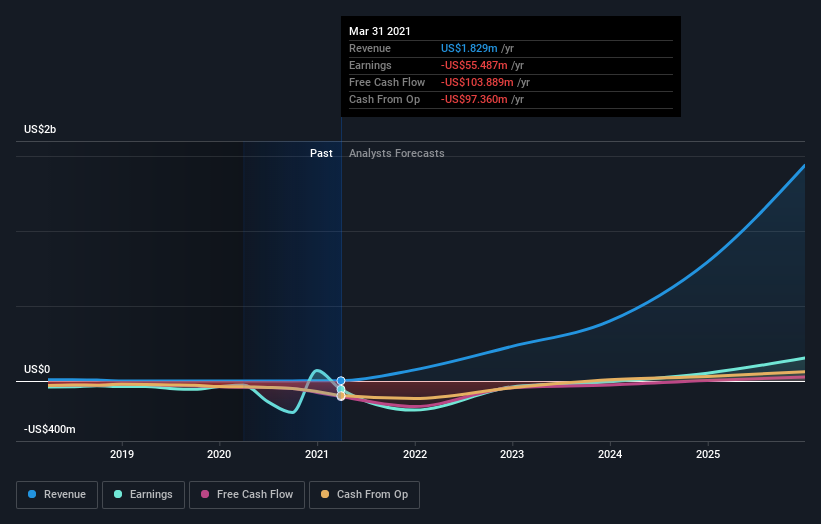Select the 2020 x-axis label
821x524 pixels.
pyautogui.click(x=219, y=454)
